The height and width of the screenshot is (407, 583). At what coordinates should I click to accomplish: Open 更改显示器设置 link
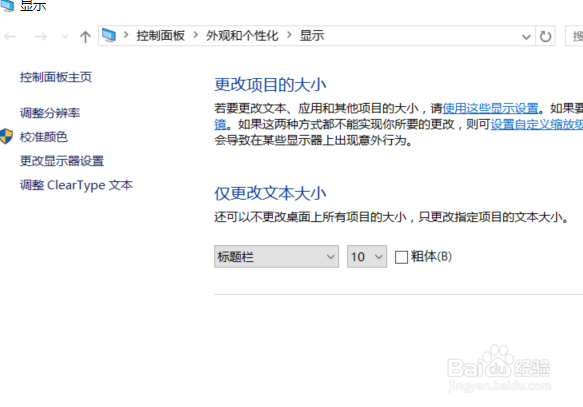(62, 161)
